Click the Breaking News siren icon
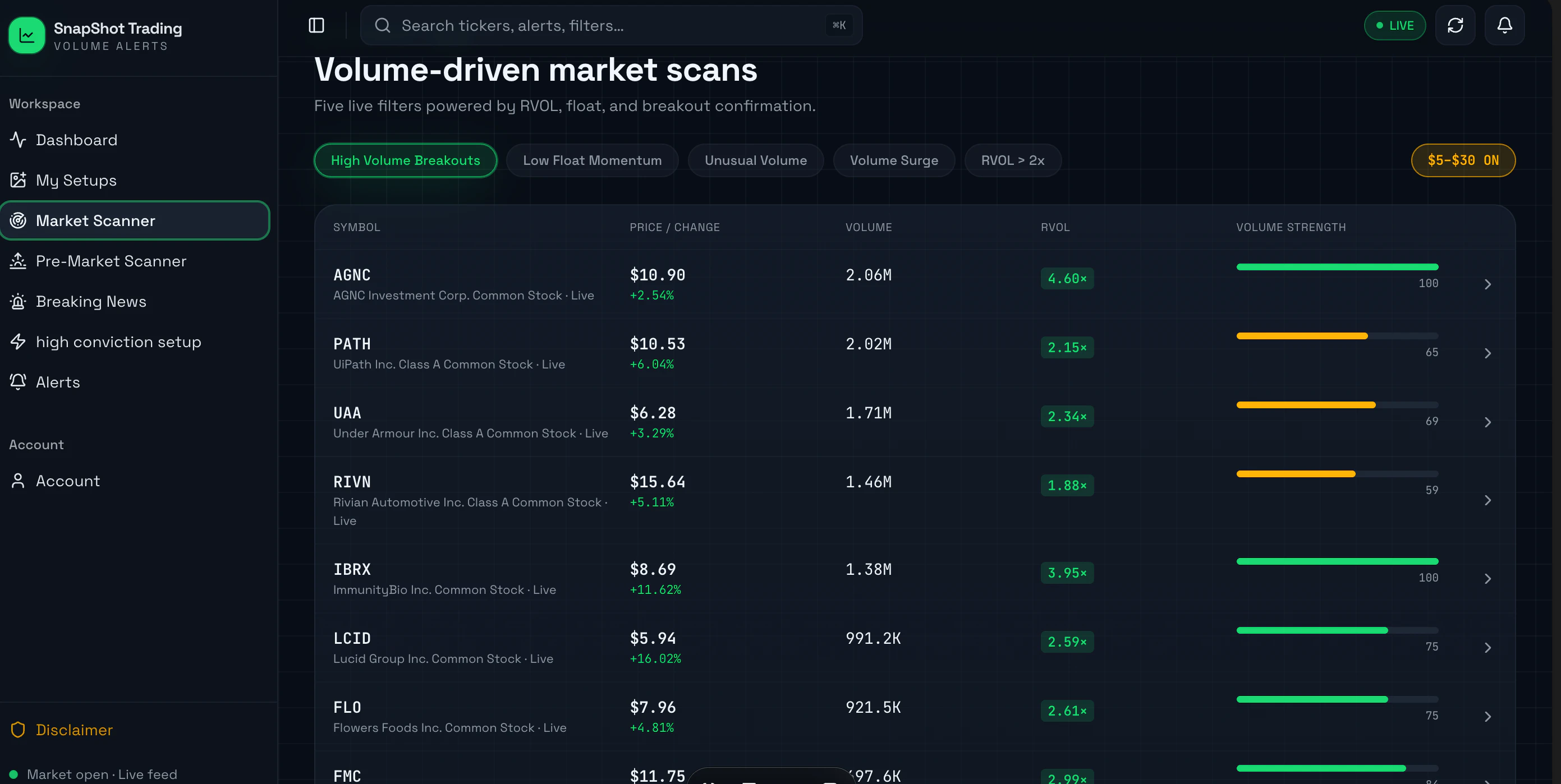 point(18,301)
